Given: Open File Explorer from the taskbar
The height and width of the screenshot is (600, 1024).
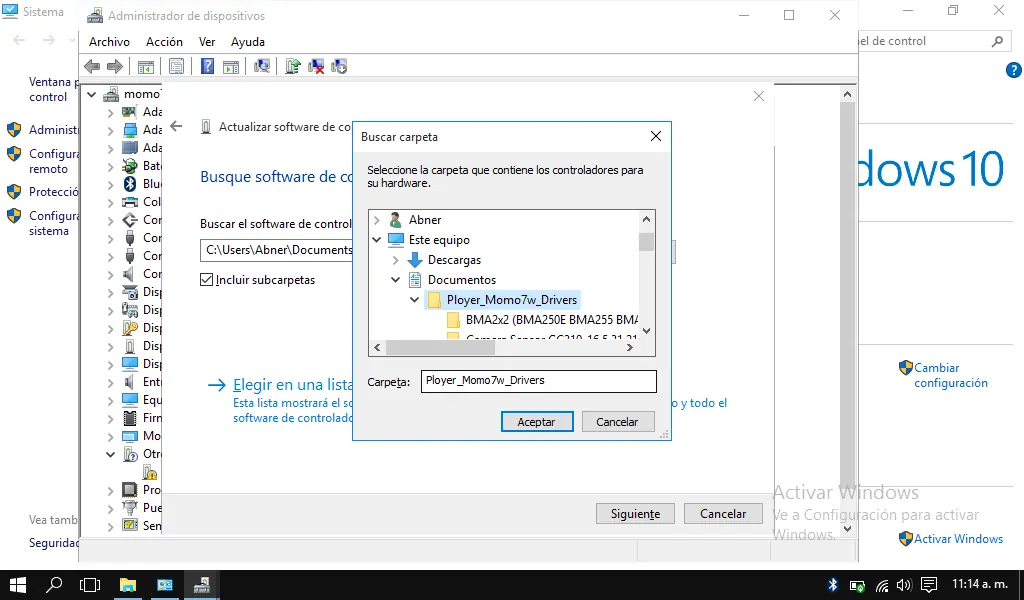Looking at the screenshot, I should click(127, 584).
